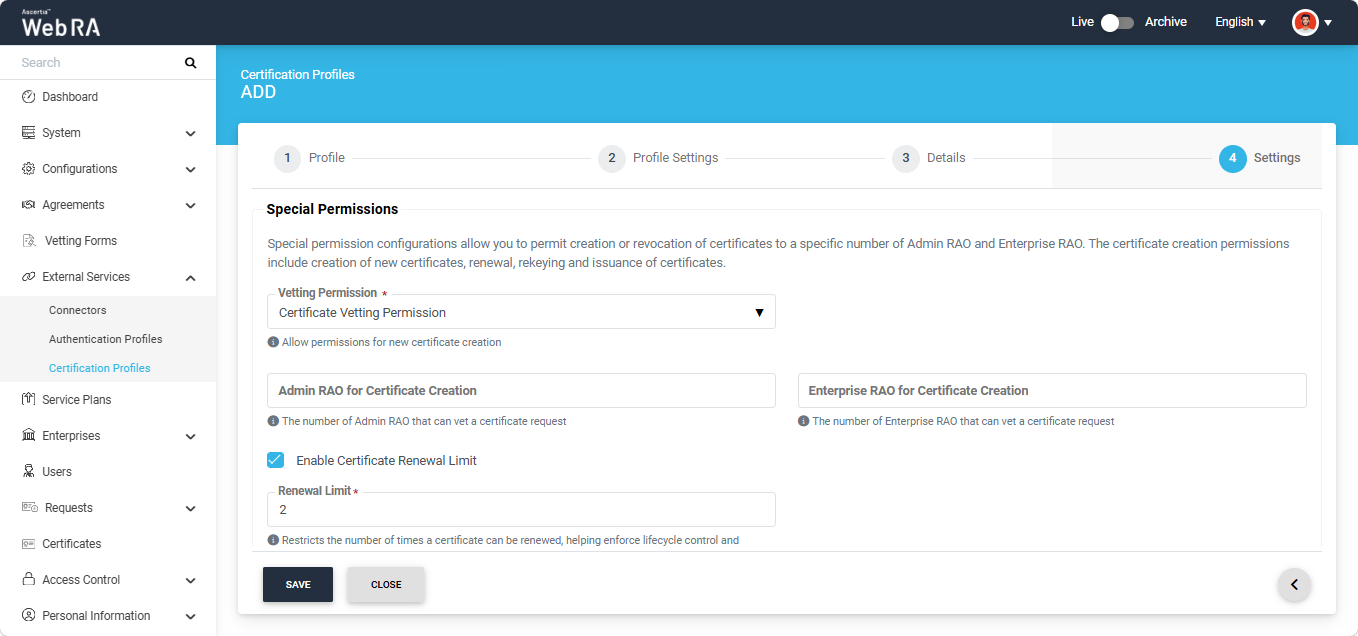1358x636 pixels.
Task: Expand the System menu chevron
Action: [x=191, y=133]
